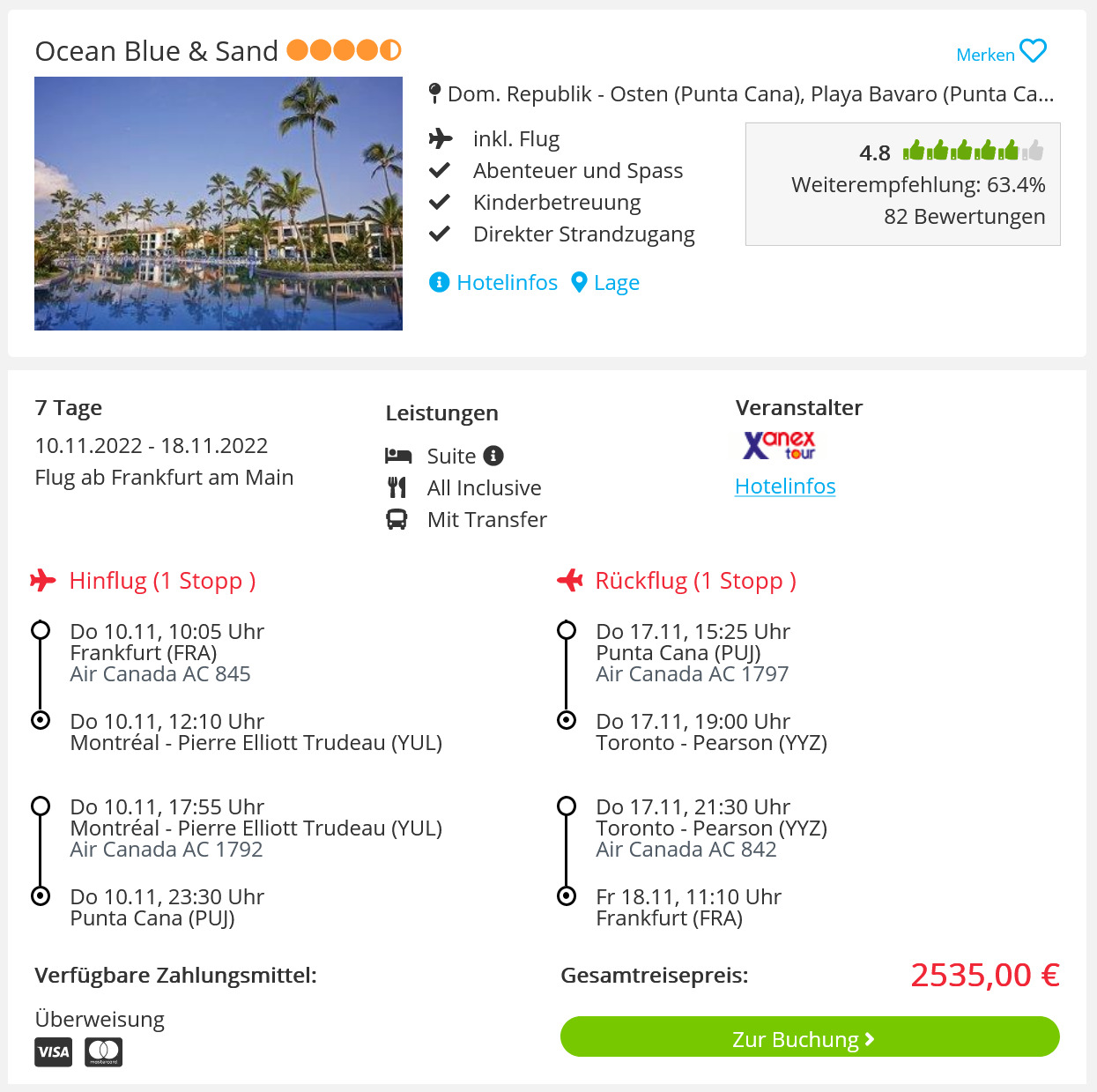Viewport: 1097px width, 1092px height.
Task: Click the Air Canada AC 845 flight text
Action: [160, 674]
